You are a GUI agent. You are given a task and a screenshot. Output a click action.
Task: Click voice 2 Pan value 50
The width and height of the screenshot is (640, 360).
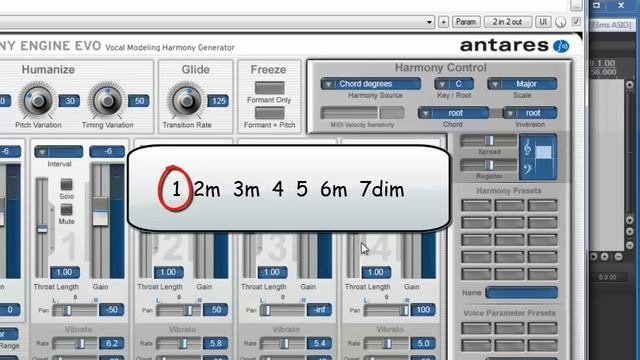(216, 310)
